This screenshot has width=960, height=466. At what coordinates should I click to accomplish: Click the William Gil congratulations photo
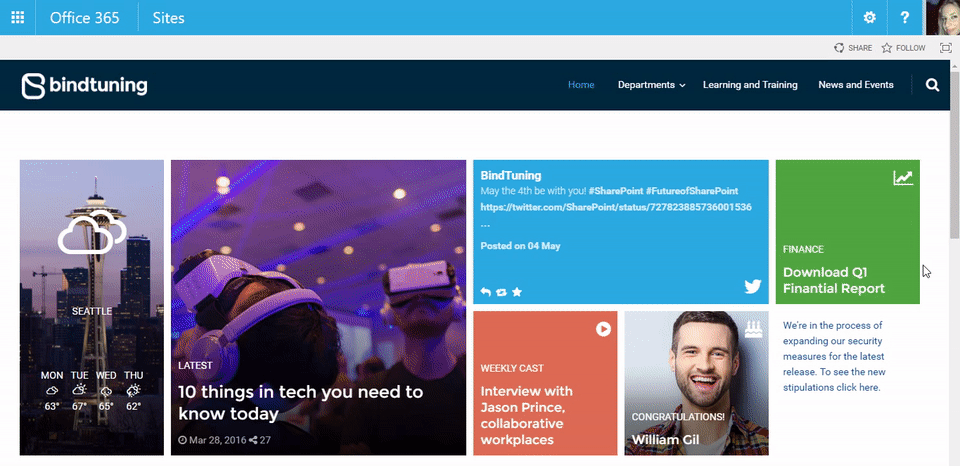[696, 383]
